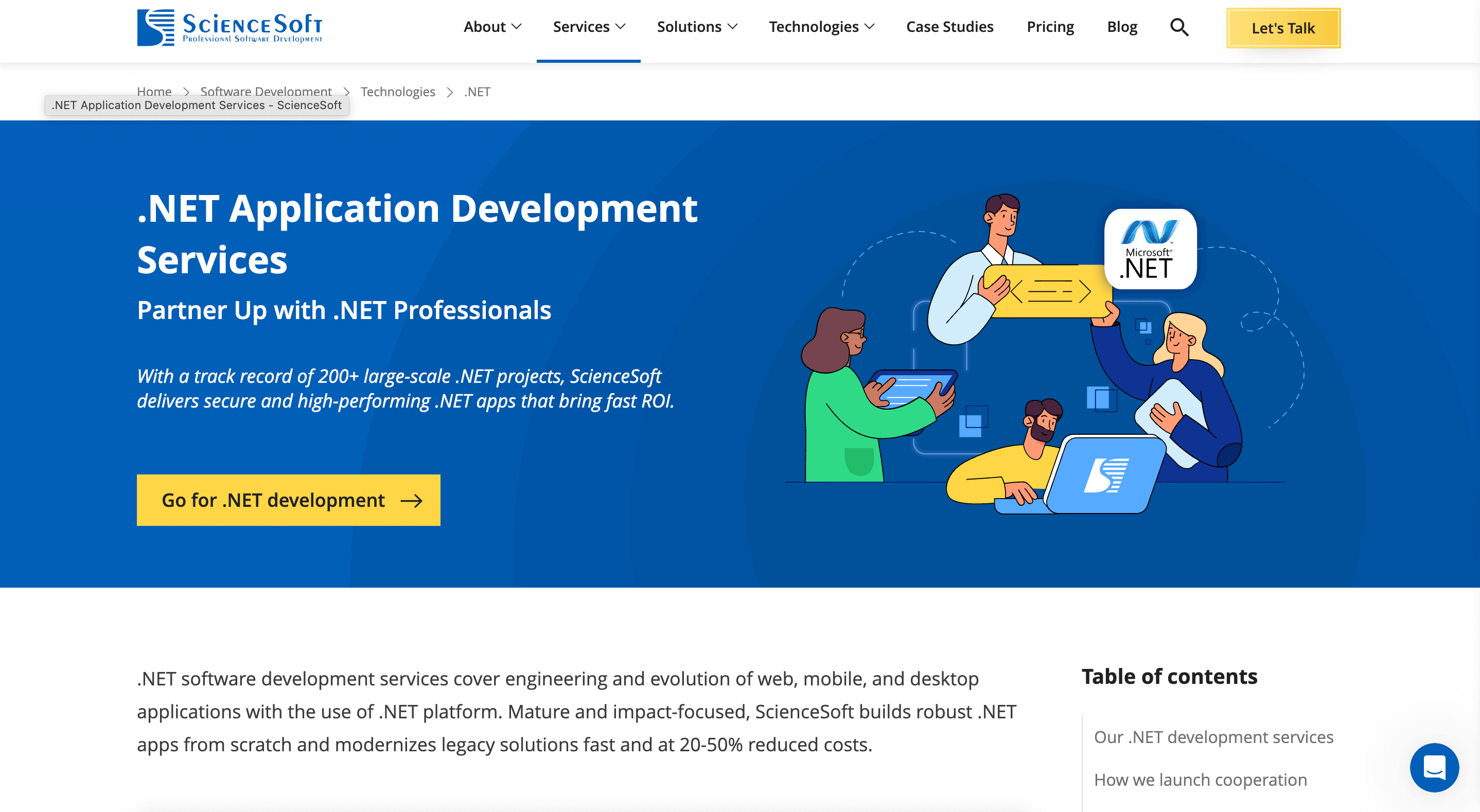Click the ScienceSoft logo

229,27
